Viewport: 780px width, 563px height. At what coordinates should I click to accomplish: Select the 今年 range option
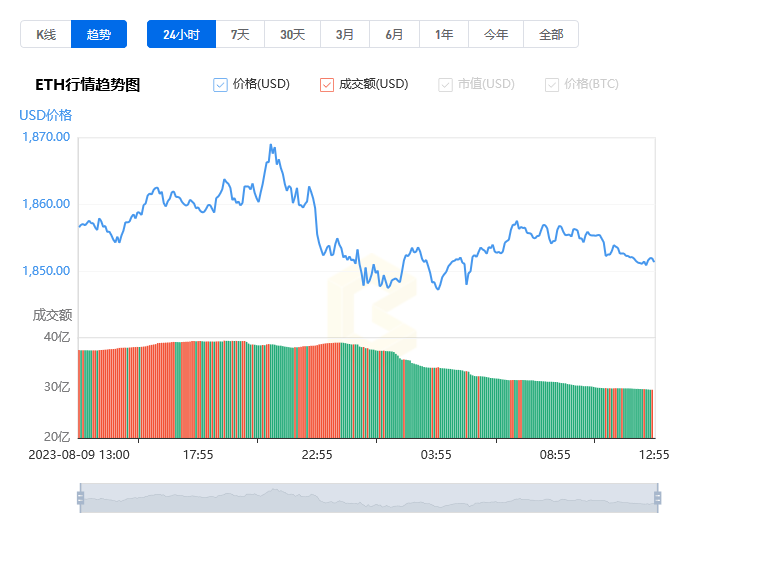[496, 34]
